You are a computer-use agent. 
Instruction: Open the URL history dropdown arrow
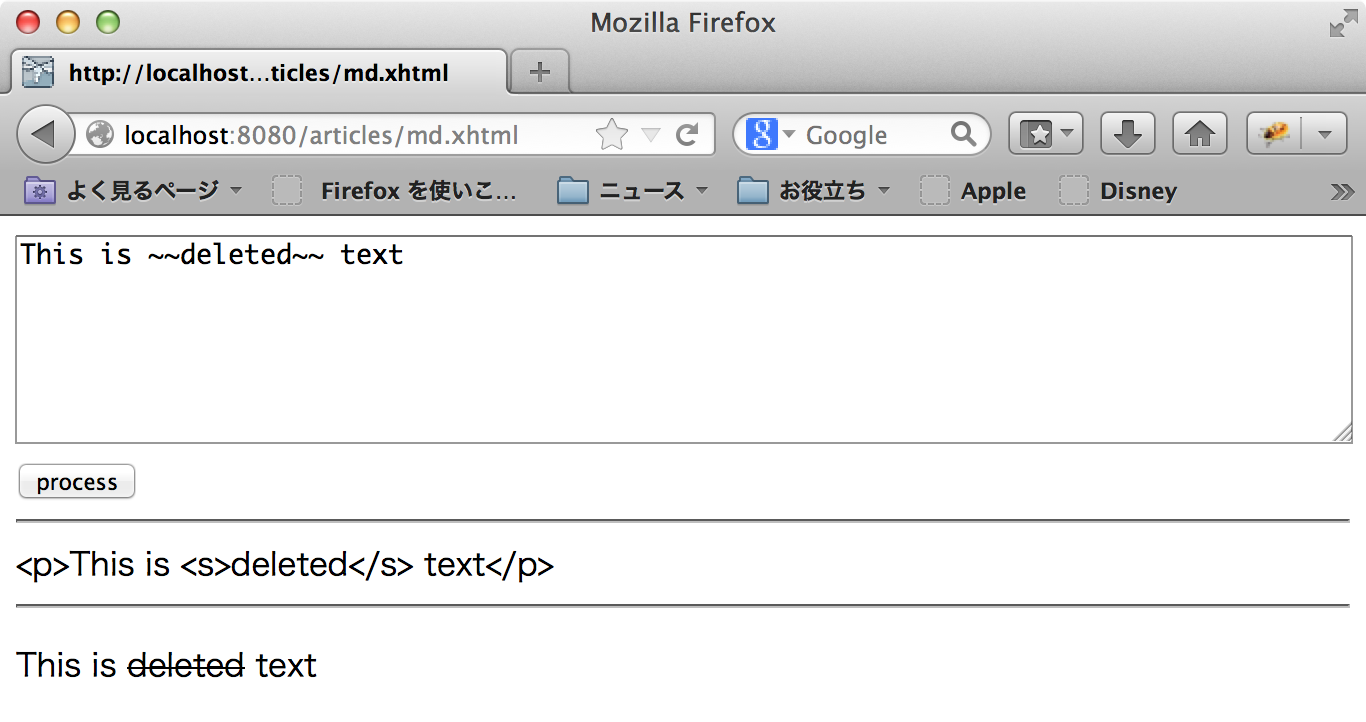(651, 135)
